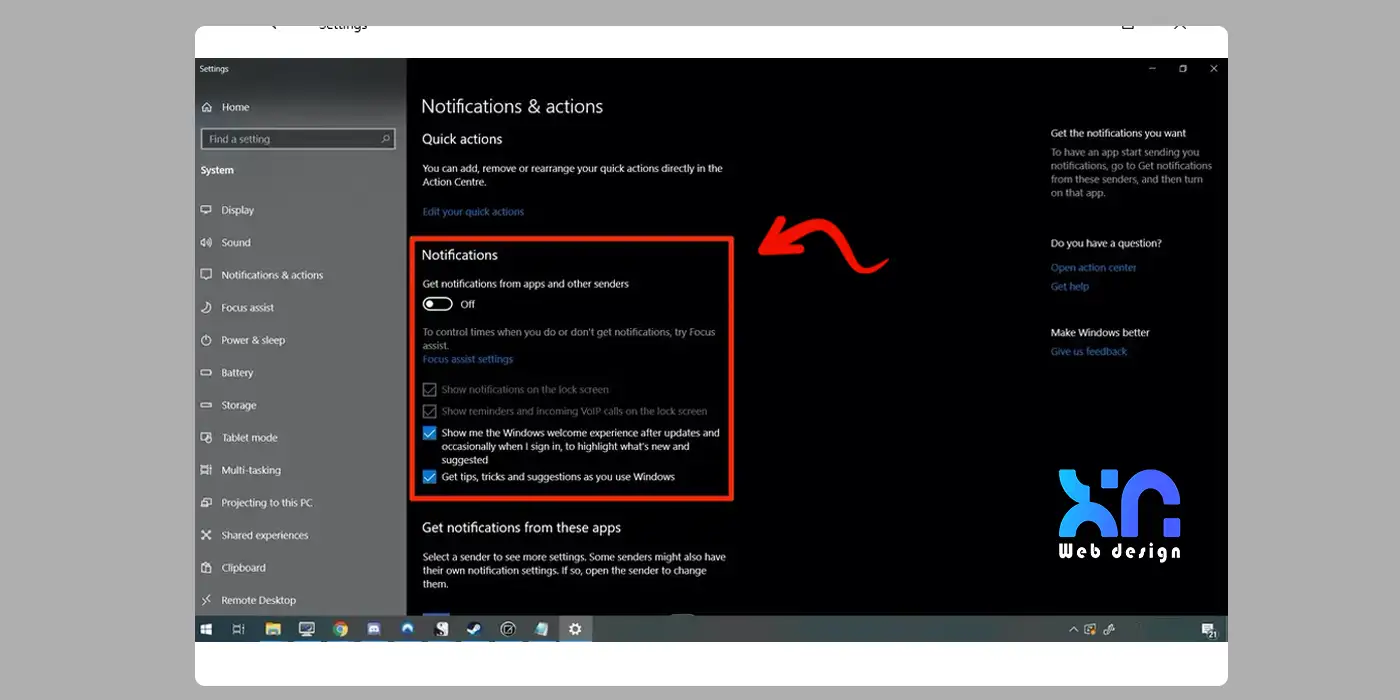Click the white S icon on taskbar

point(441,629)
